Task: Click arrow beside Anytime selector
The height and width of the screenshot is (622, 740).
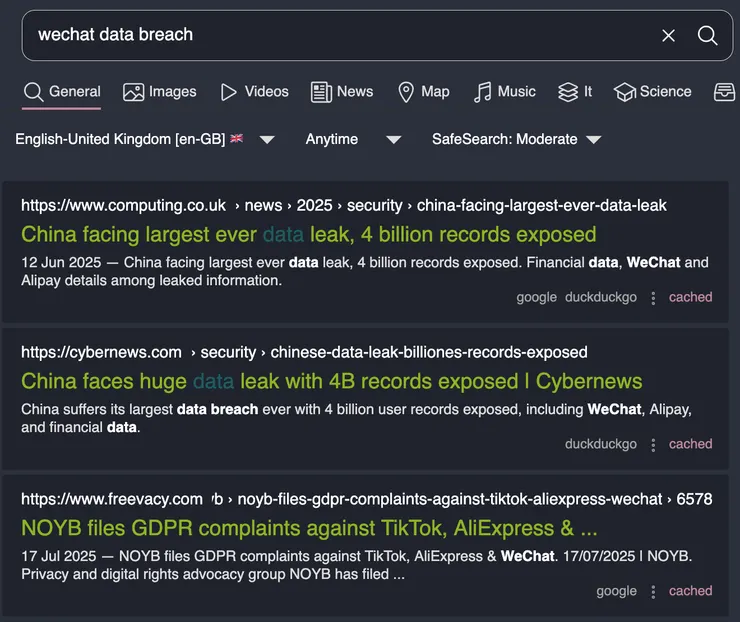Action: (394, 140)
